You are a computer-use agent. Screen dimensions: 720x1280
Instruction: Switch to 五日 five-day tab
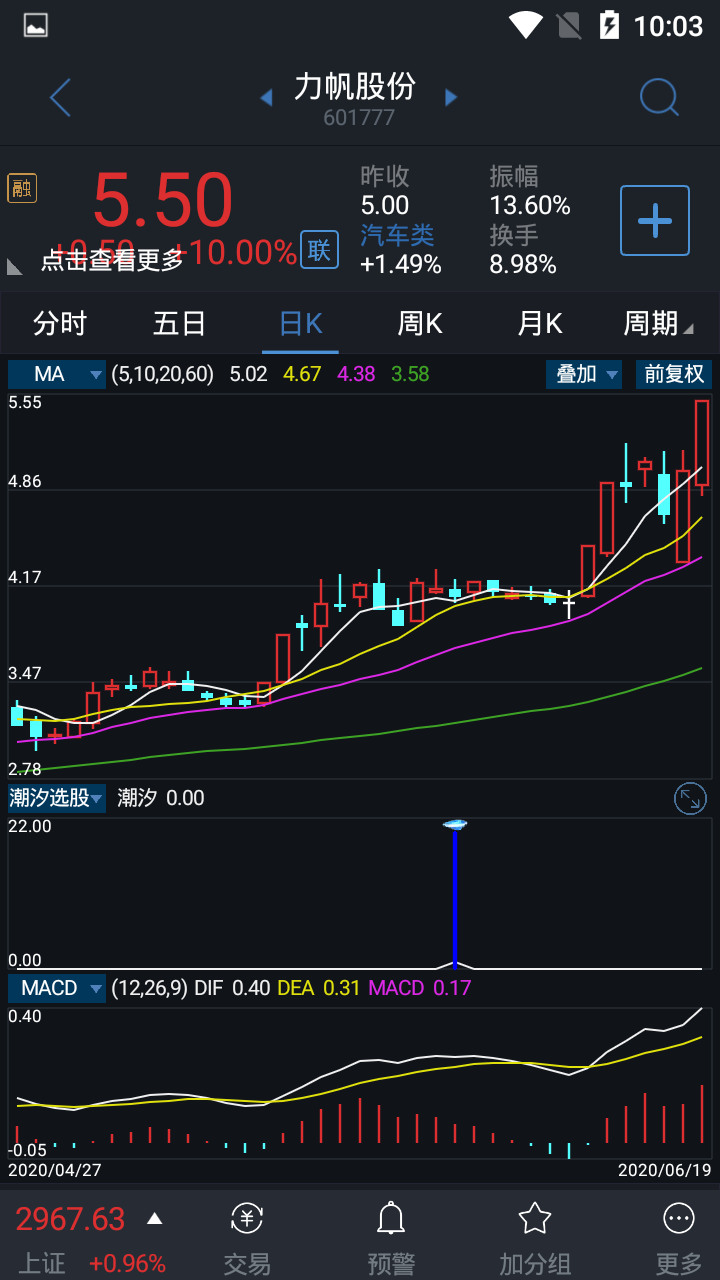click(x=180, y=323)
